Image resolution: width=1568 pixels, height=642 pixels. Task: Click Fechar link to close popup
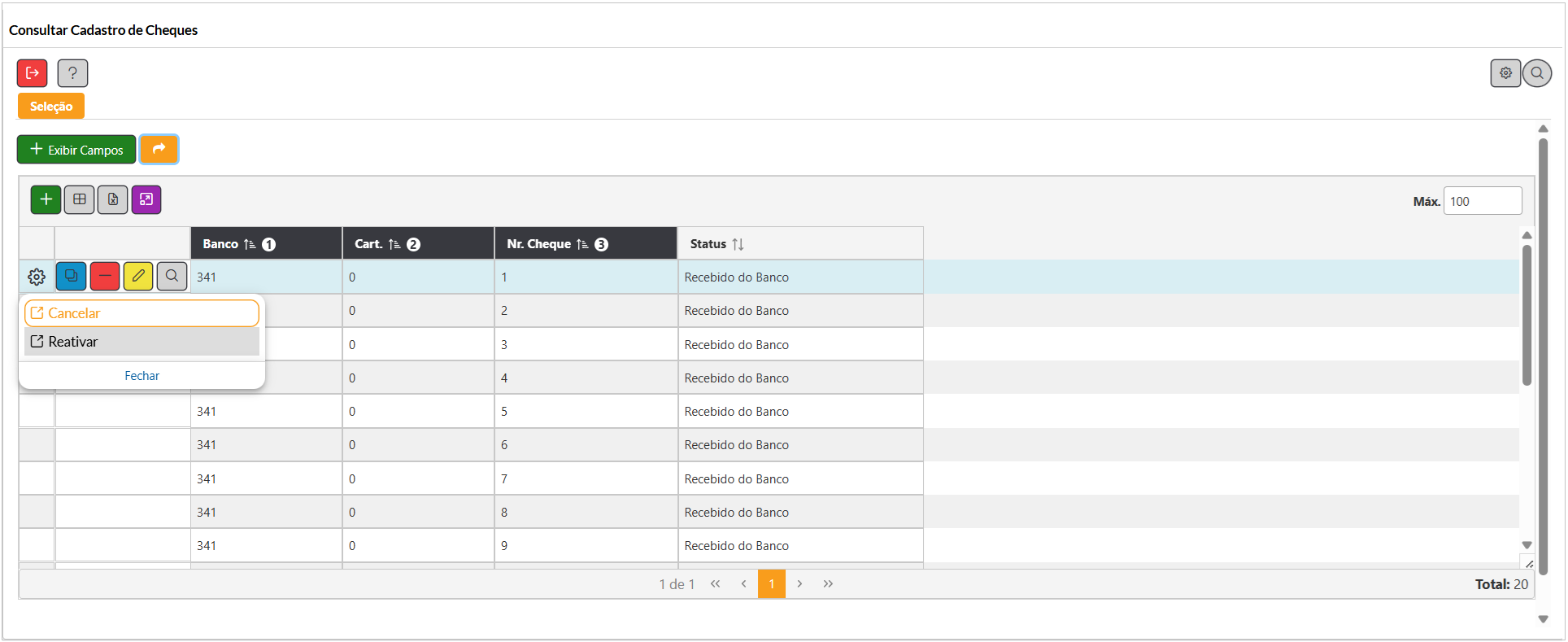click(142, 376)
